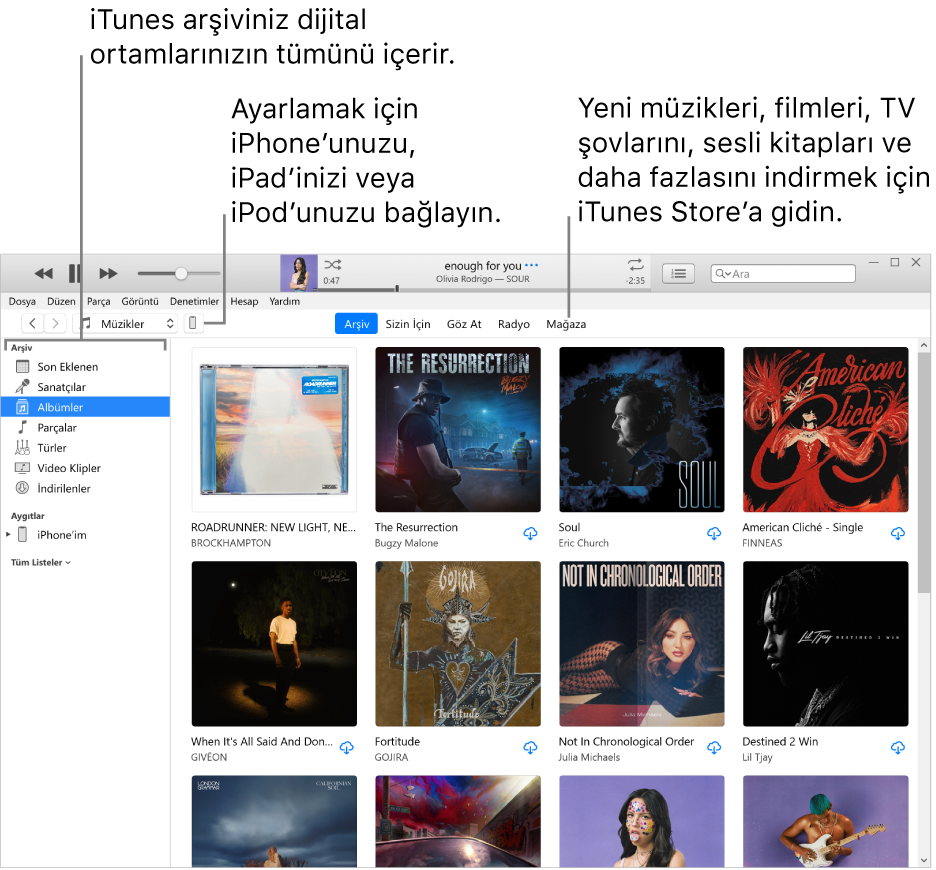Screen dimensions: 936x870
Task: Expand the Tüm Listeler section
Action: (x=39, y=563)
